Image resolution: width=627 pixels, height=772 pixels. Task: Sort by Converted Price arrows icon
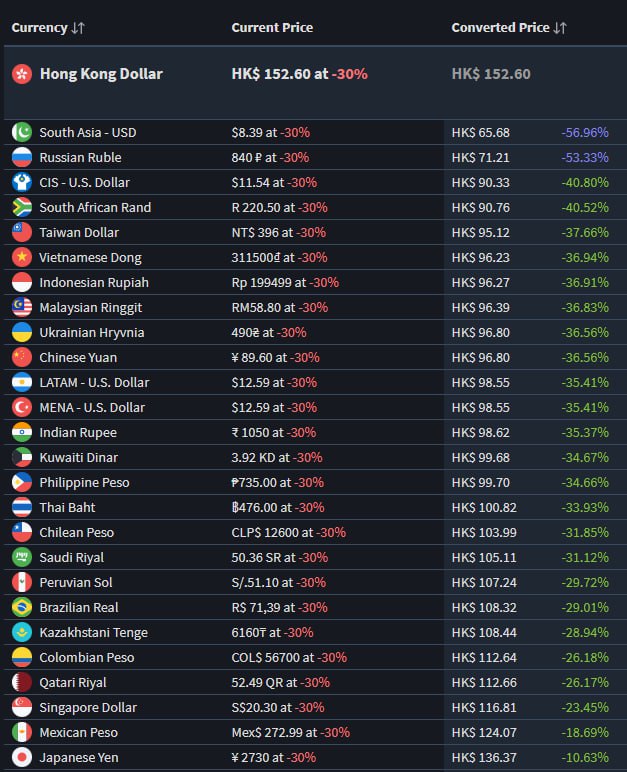pyautogui.click(x=560, y=28)
